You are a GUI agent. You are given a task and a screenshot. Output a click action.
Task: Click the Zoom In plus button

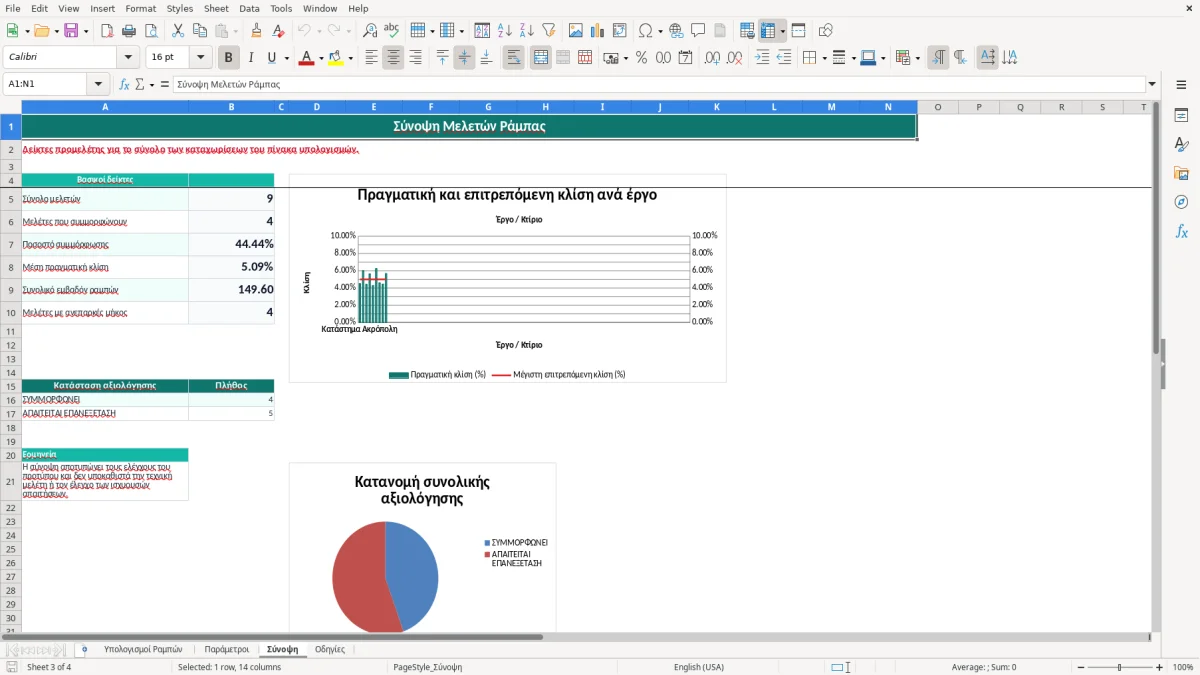pyautogui.click(x=1160, y=667)
